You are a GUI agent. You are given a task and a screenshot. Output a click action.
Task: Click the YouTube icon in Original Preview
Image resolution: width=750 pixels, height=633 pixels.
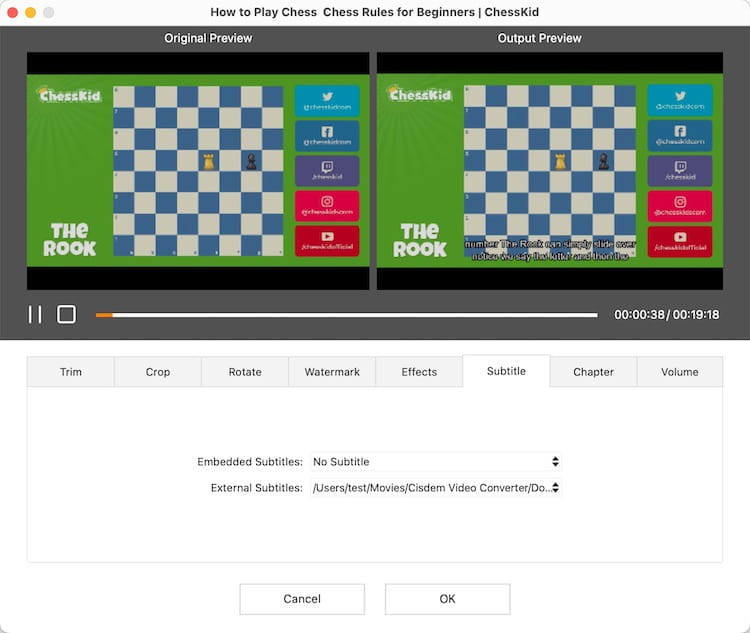pos(327,236)
